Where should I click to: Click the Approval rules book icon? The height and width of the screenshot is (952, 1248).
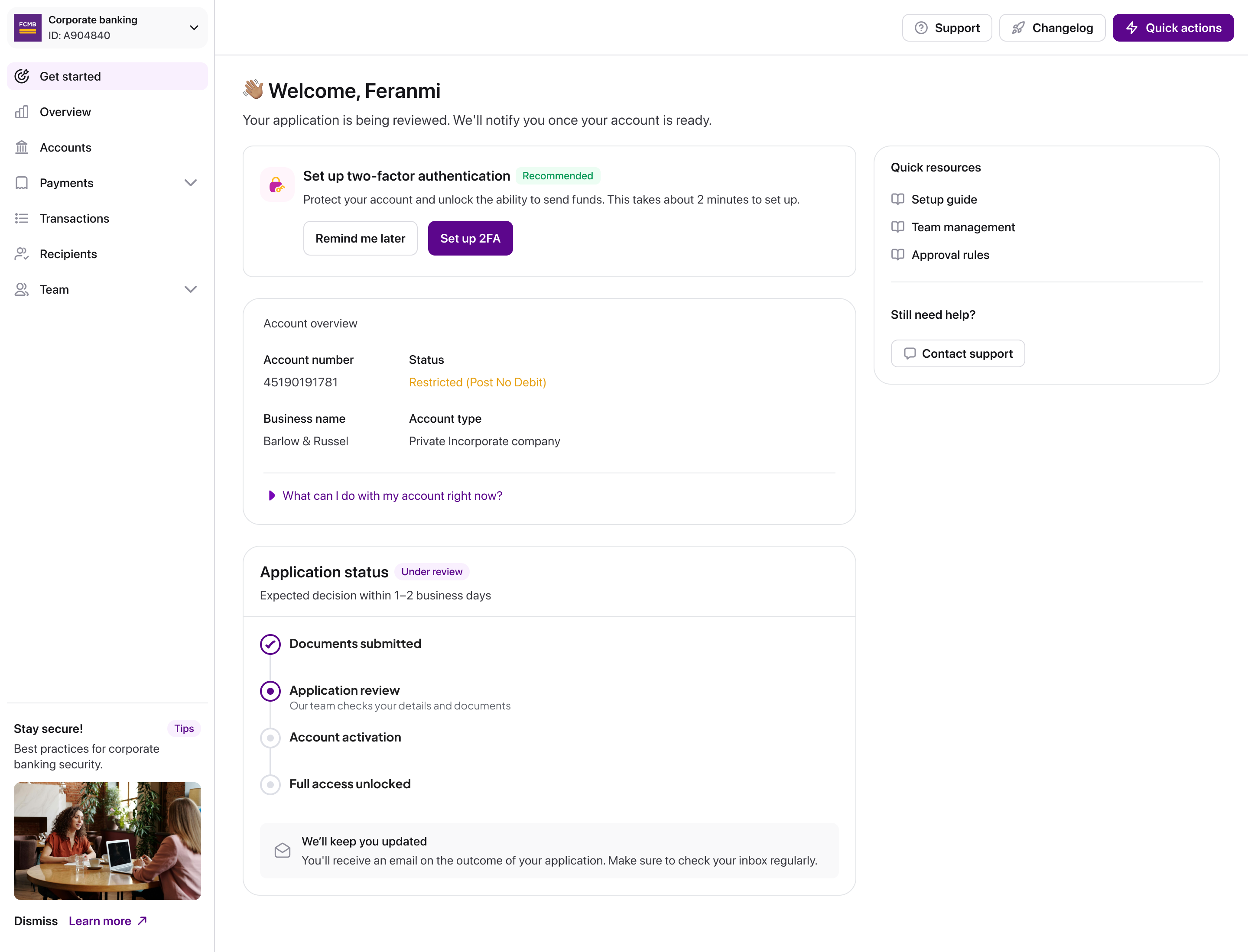pos(897,254)
